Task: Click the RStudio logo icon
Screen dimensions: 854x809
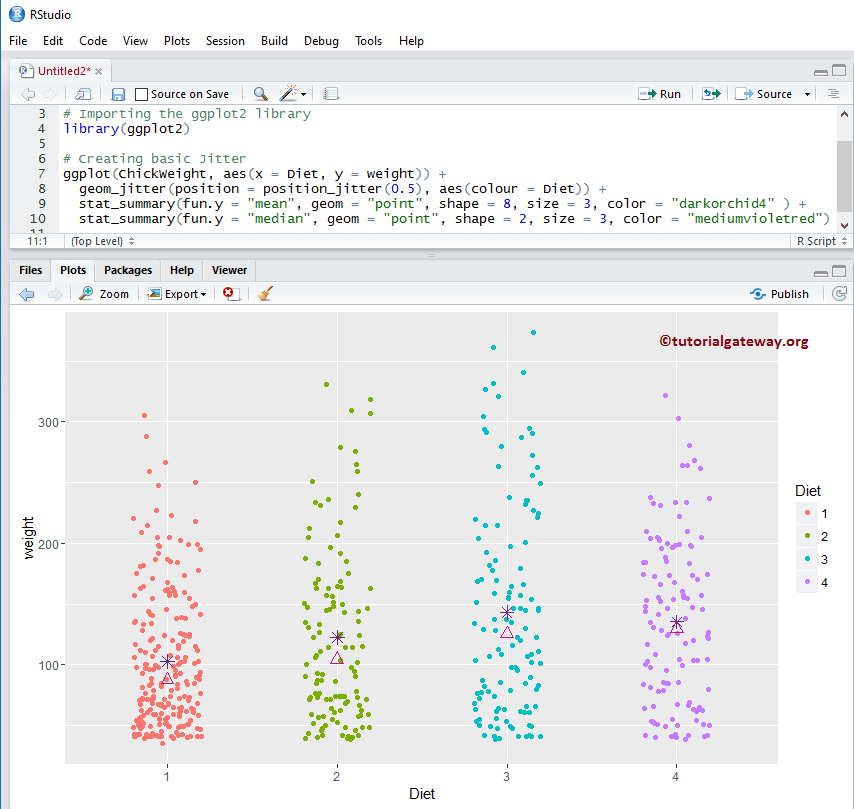Action: click(x=16, y=14)
